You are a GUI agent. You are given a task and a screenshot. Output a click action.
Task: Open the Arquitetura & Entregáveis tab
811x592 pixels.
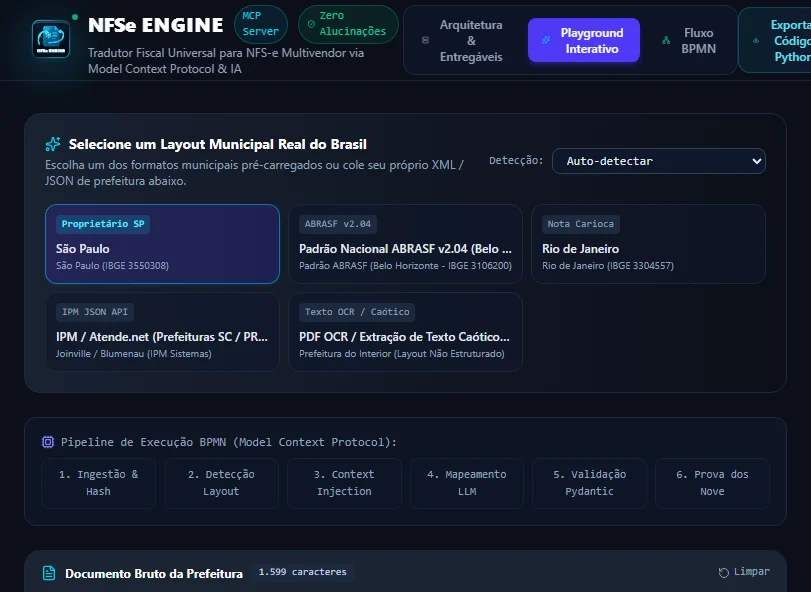[x=462, y=40]
